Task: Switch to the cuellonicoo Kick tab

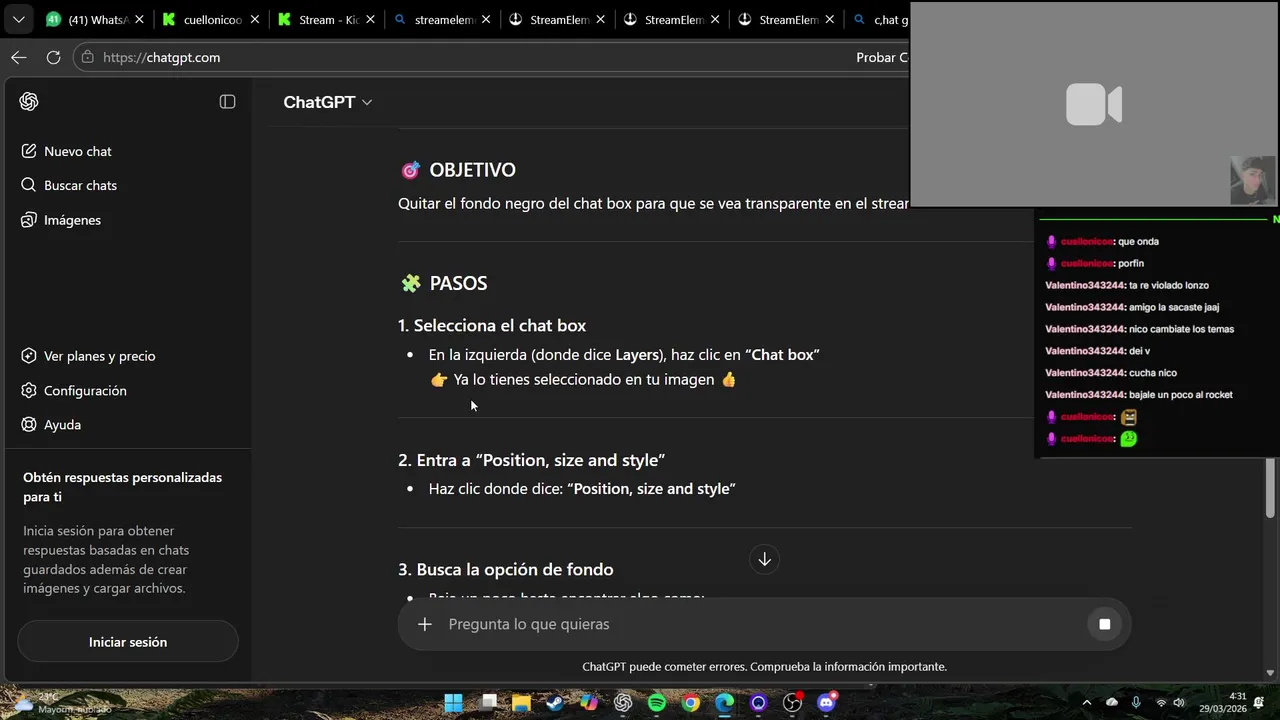Action: pos(210,19)
